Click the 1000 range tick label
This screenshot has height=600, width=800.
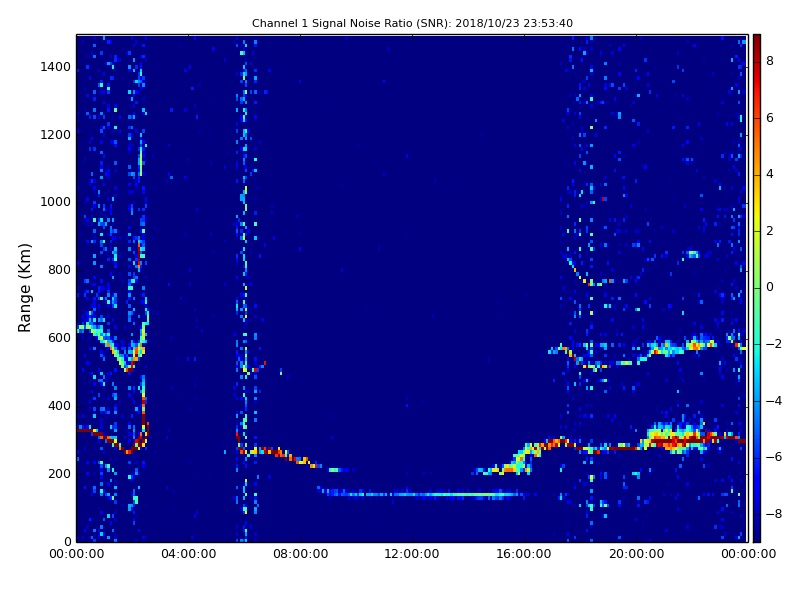pyautogui.click(x=55, y=203)
